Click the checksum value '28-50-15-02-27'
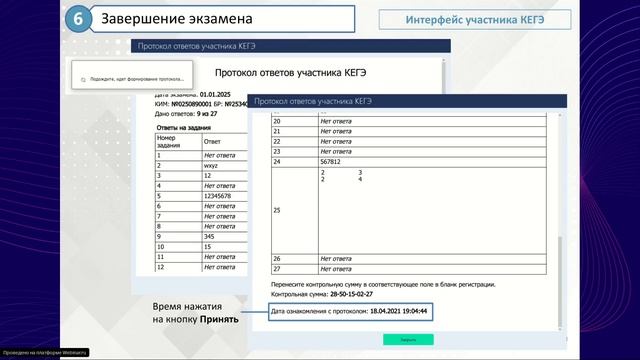This screenshot has width=640, height=360. pos(351,294)
